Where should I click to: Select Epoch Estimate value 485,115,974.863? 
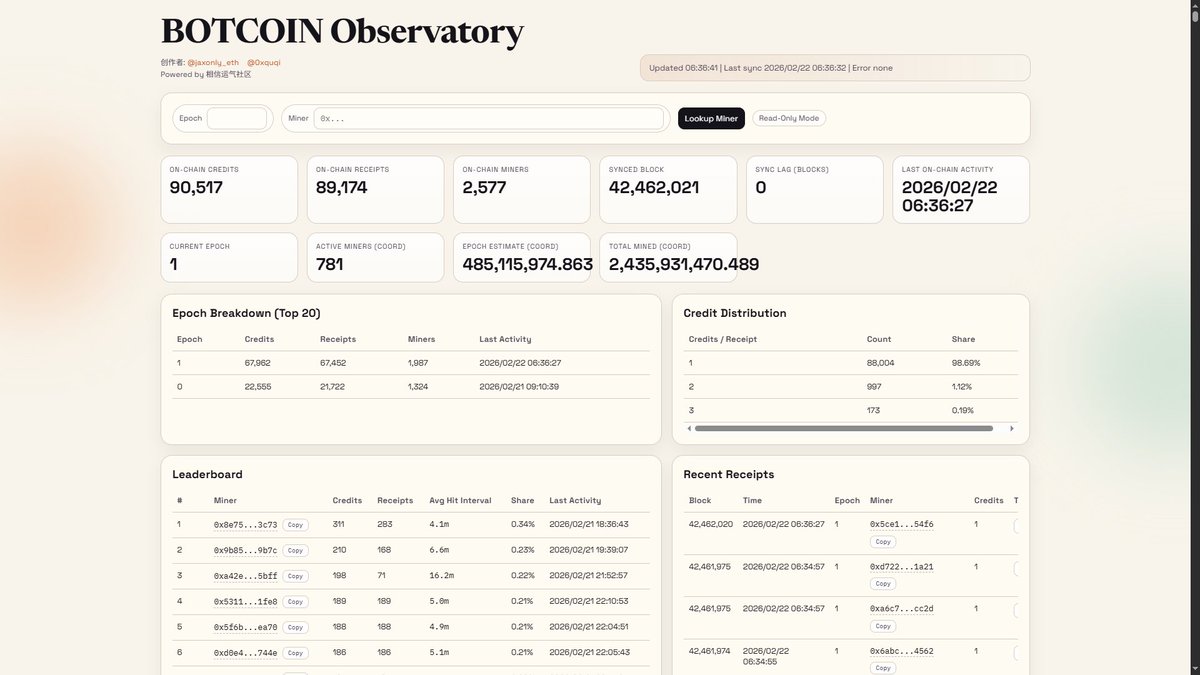[x=528, y=265]
